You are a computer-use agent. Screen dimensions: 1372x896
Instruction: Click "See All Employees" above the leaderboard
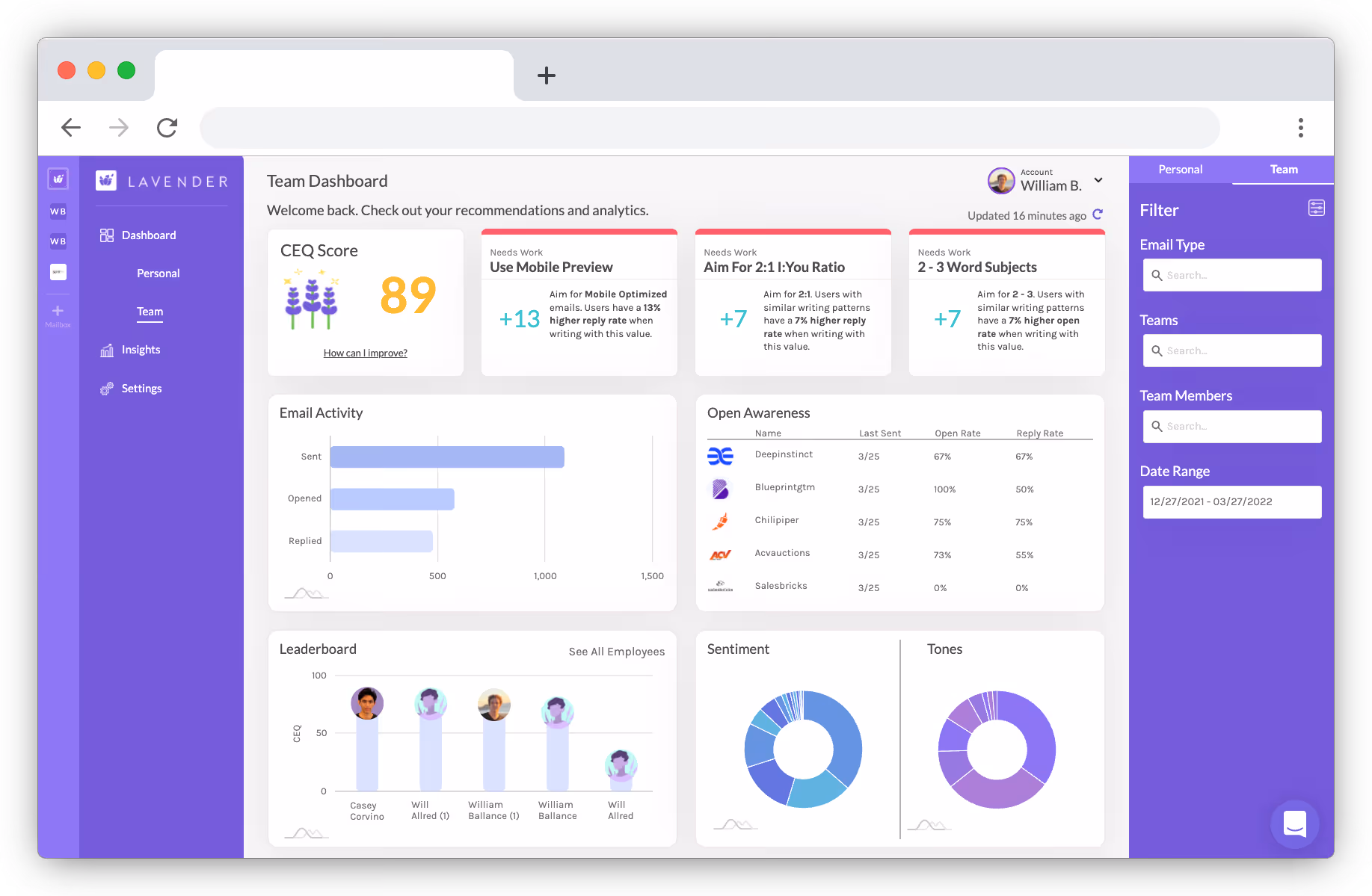click(x=616, y=651)
